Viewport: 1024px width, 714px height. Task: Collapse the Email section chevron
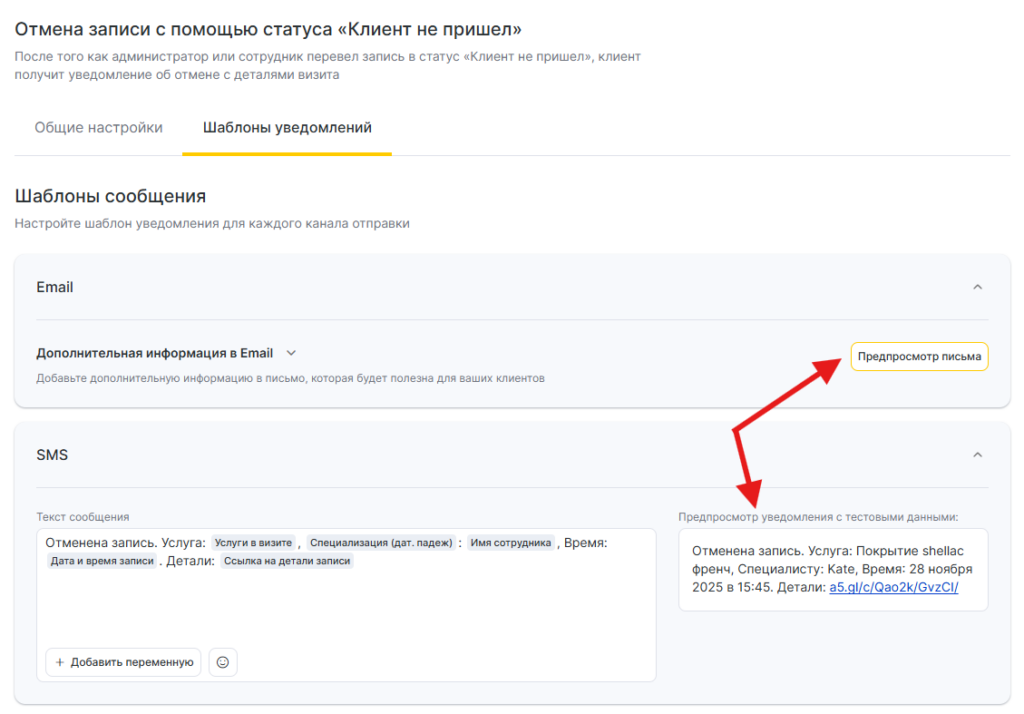977,287
